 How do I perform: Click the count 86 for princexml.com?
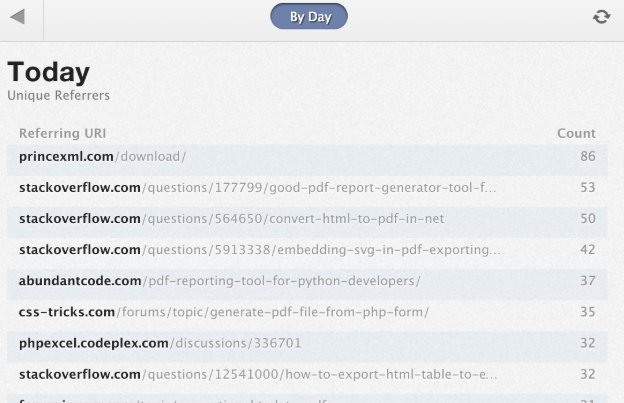[x=587, y=156]
